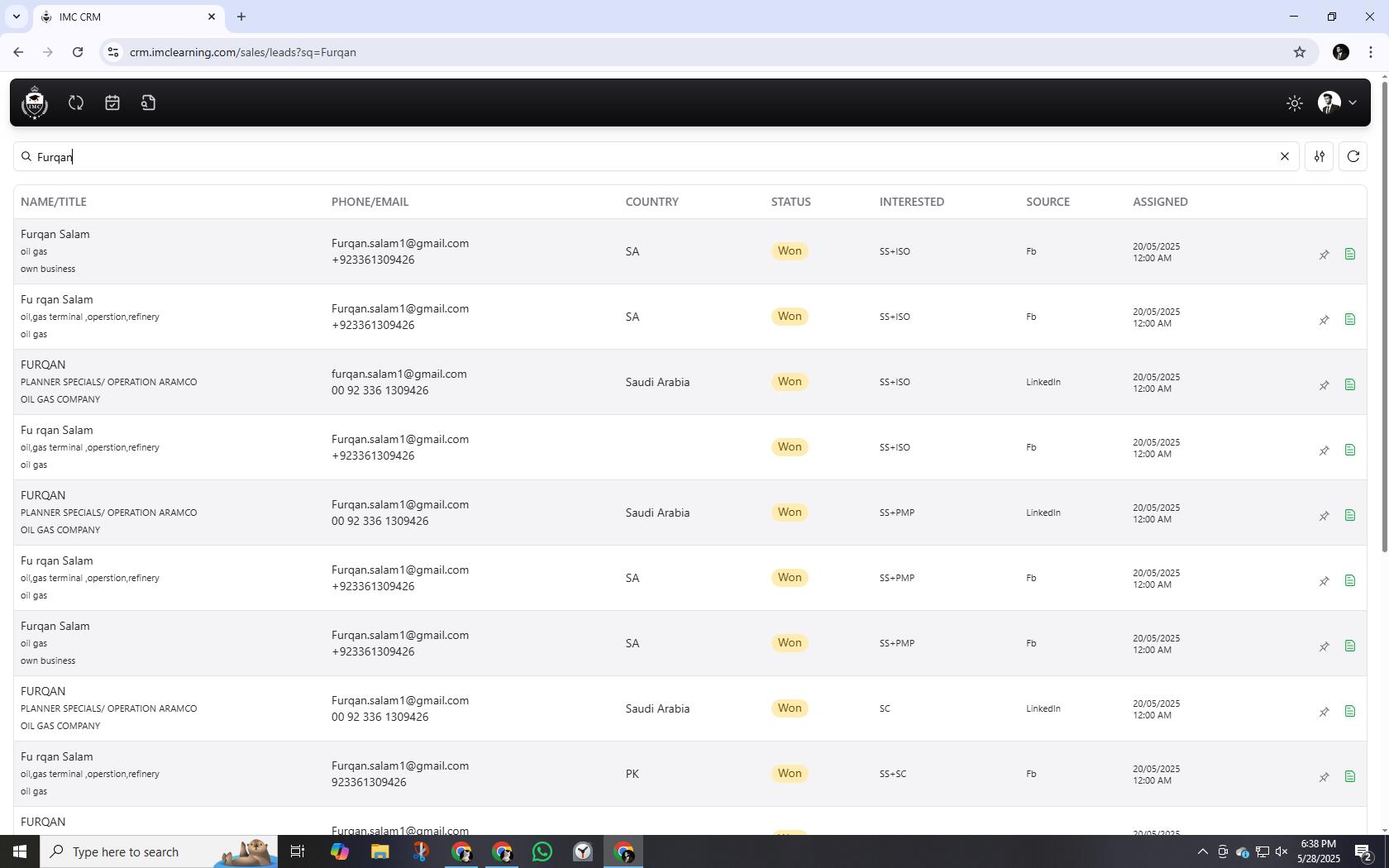Click the SS+SC interested value
This screenshot has width=1389, height=868.
coord(893,774)
